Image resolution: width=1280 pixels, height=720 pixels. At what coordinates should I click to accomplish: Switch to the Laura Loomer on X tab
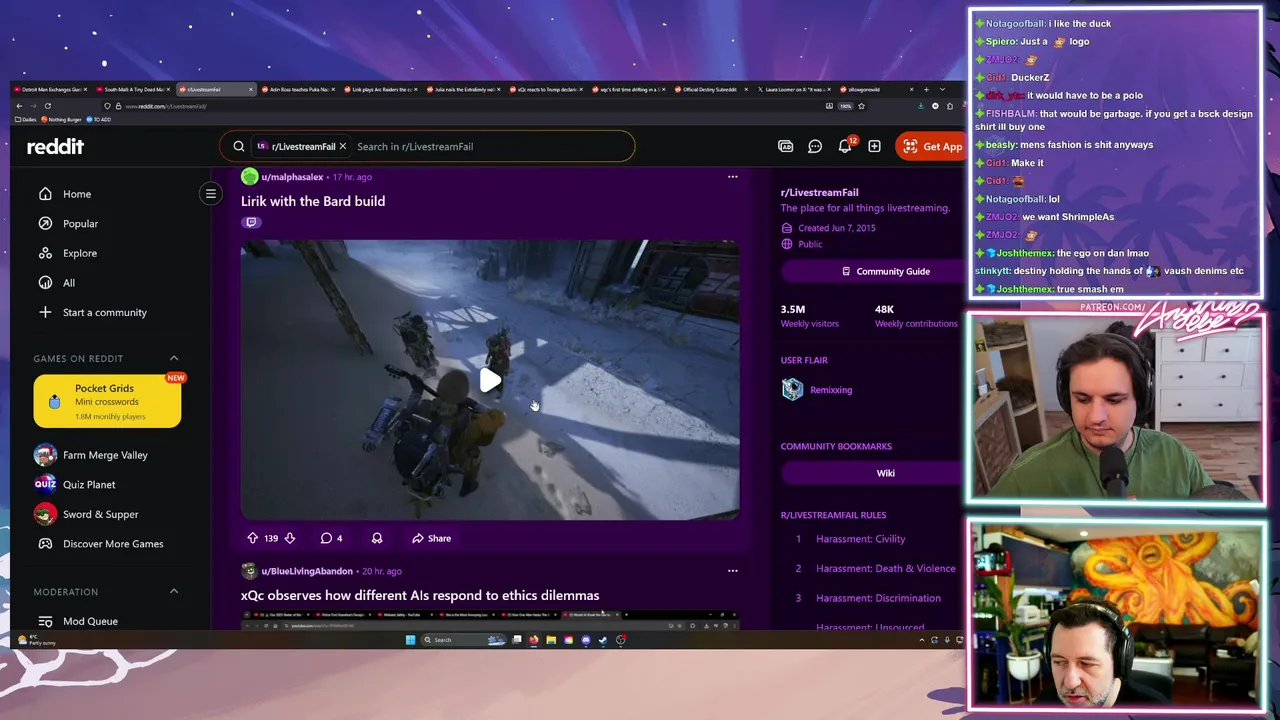792,90
